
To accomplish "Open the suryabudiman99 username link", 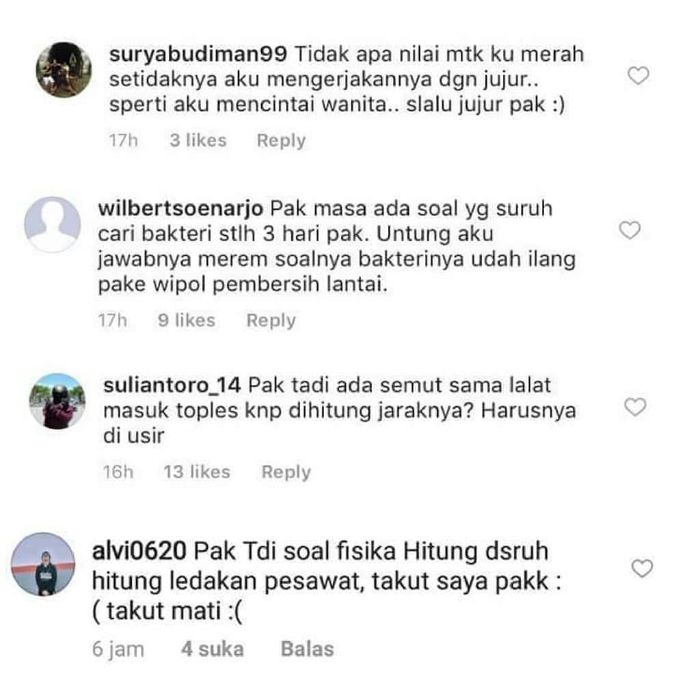I will coord(198,54).
